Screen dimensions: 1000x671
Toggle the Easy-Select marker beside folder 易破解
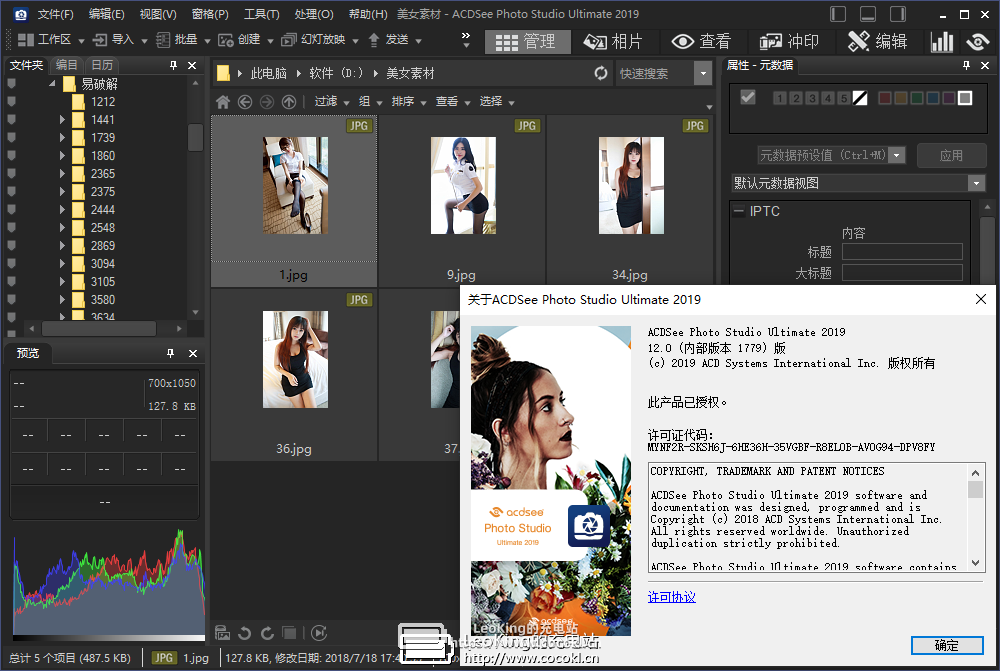click(11, 83)
